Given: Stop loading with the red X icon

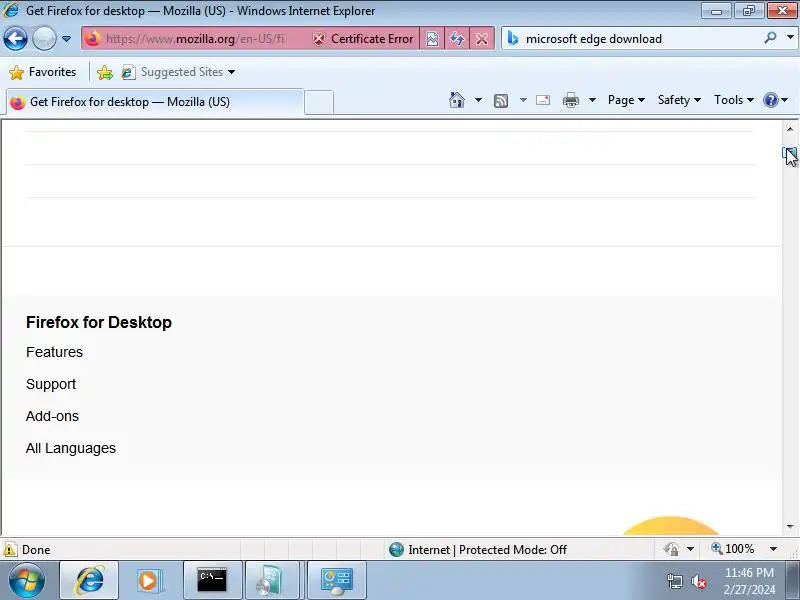Looking at the screenshot, I should click(482, 39).
